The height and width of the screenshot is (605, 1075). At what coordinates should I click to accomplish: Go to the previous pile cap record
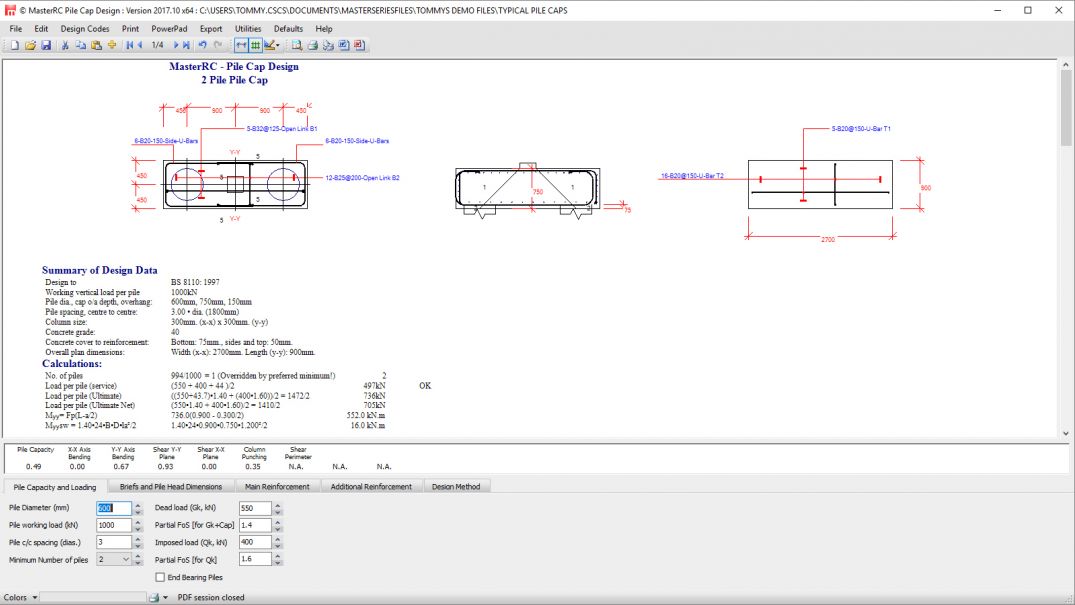point(140,45)
